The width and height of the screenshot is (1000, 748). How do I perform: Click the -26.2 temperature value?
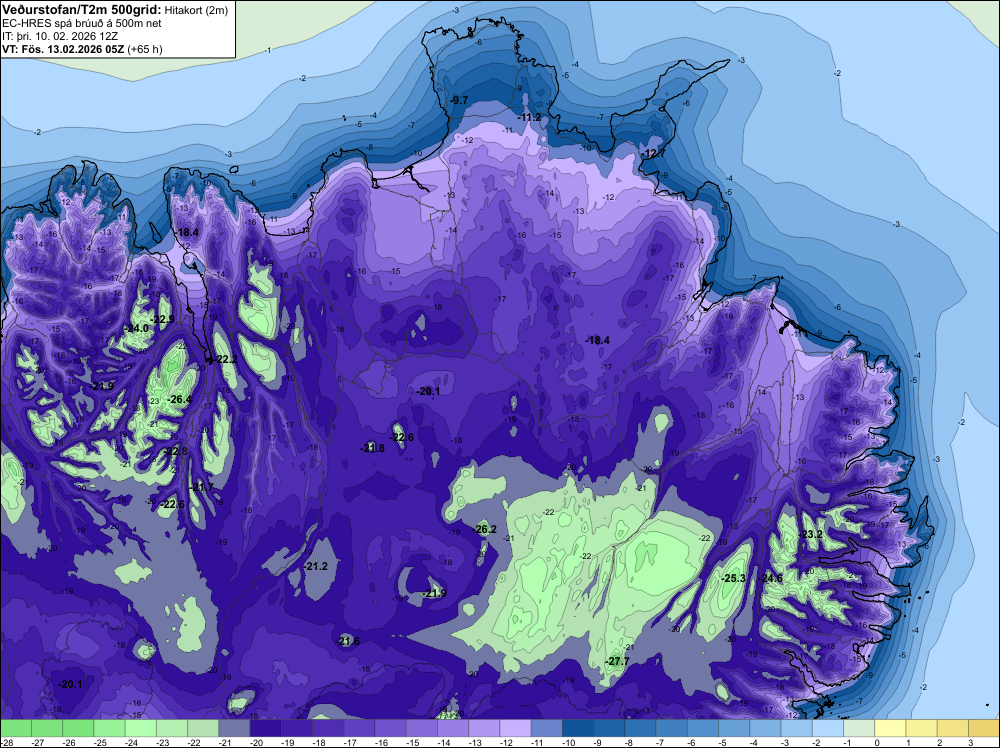pyautogui.click(x=485, y=529)
